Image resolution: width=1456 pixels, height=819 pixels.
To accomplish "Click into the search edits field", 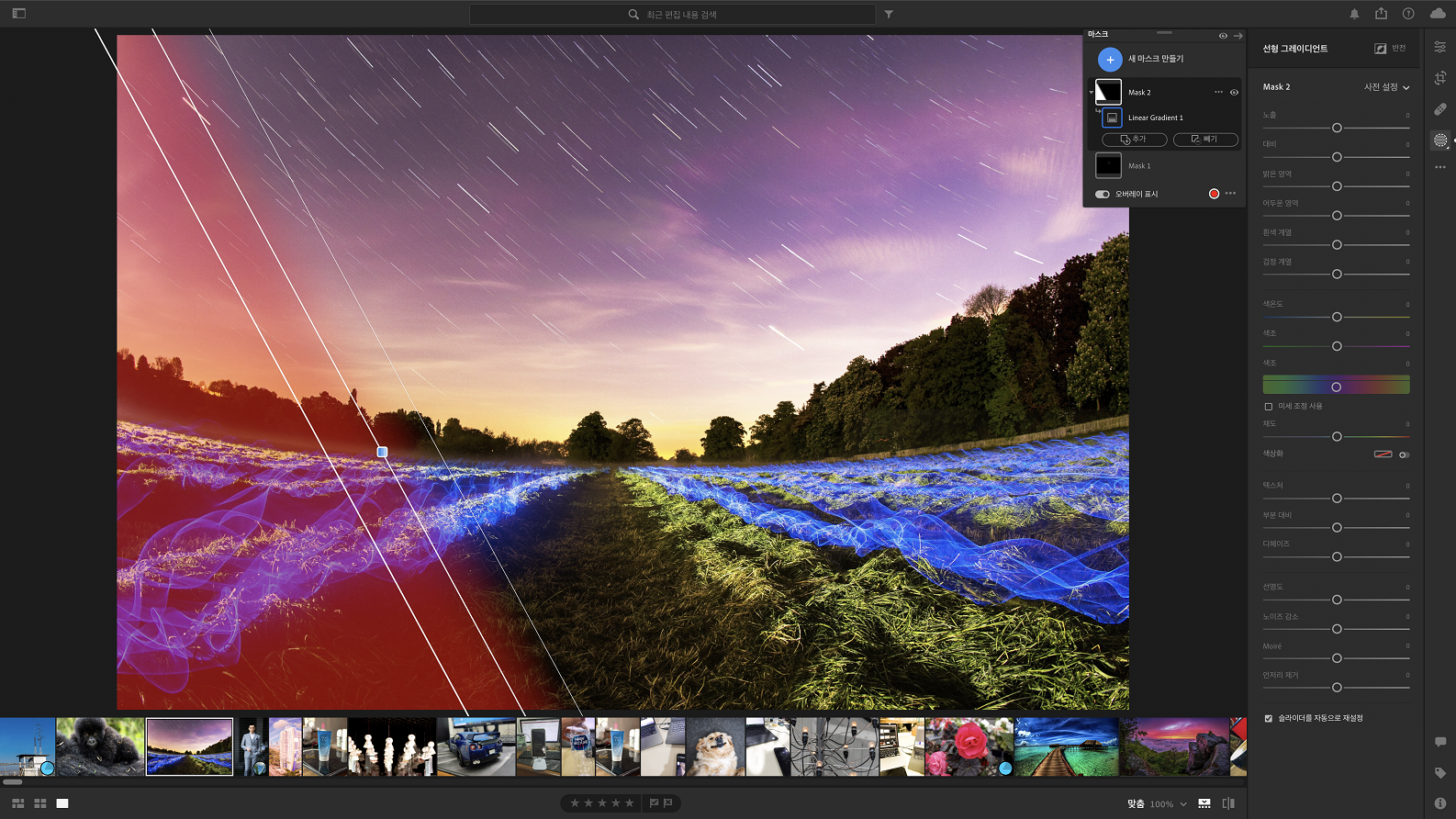I will coord(672,15).
